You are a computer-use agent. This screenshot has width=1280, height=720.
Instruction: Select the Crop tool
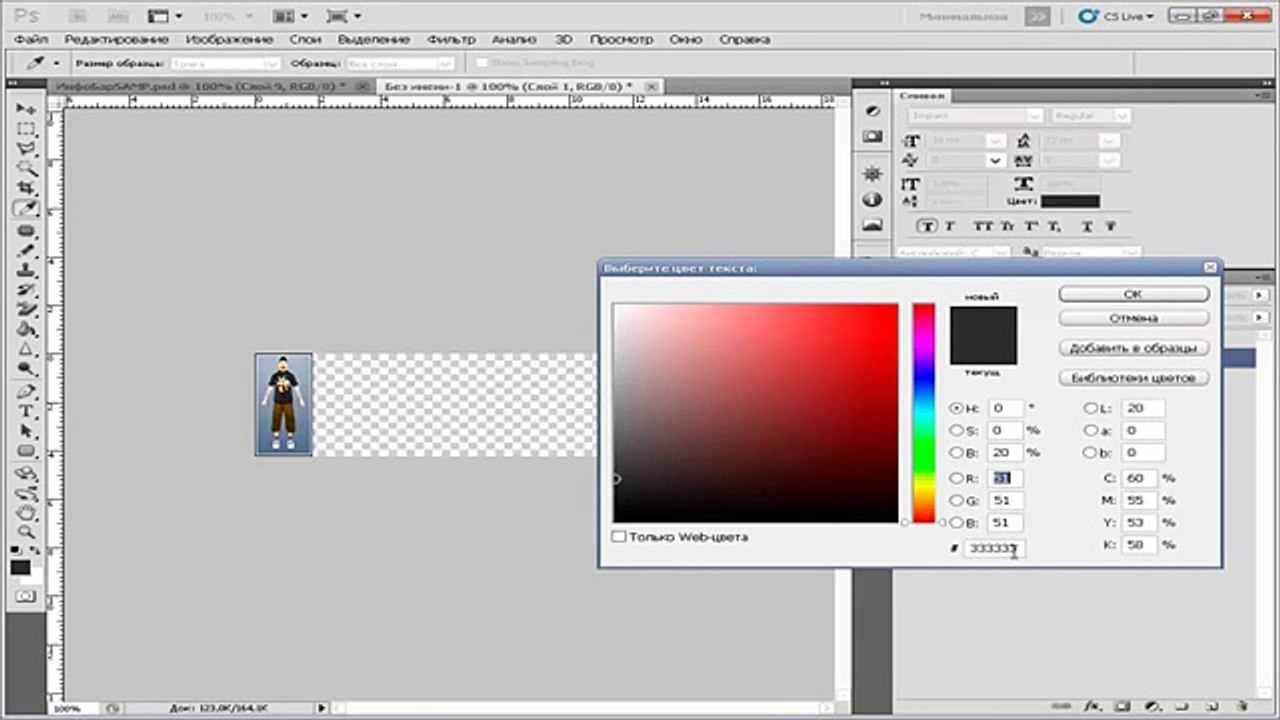(26, 188)
